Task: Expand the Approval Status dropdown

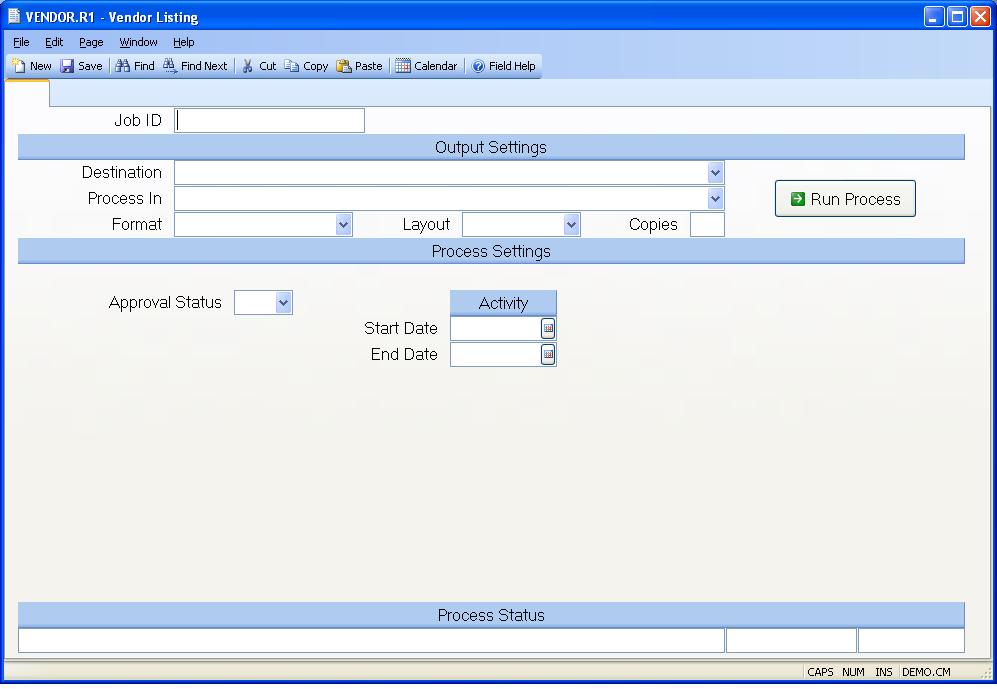Action: point(283,303)
